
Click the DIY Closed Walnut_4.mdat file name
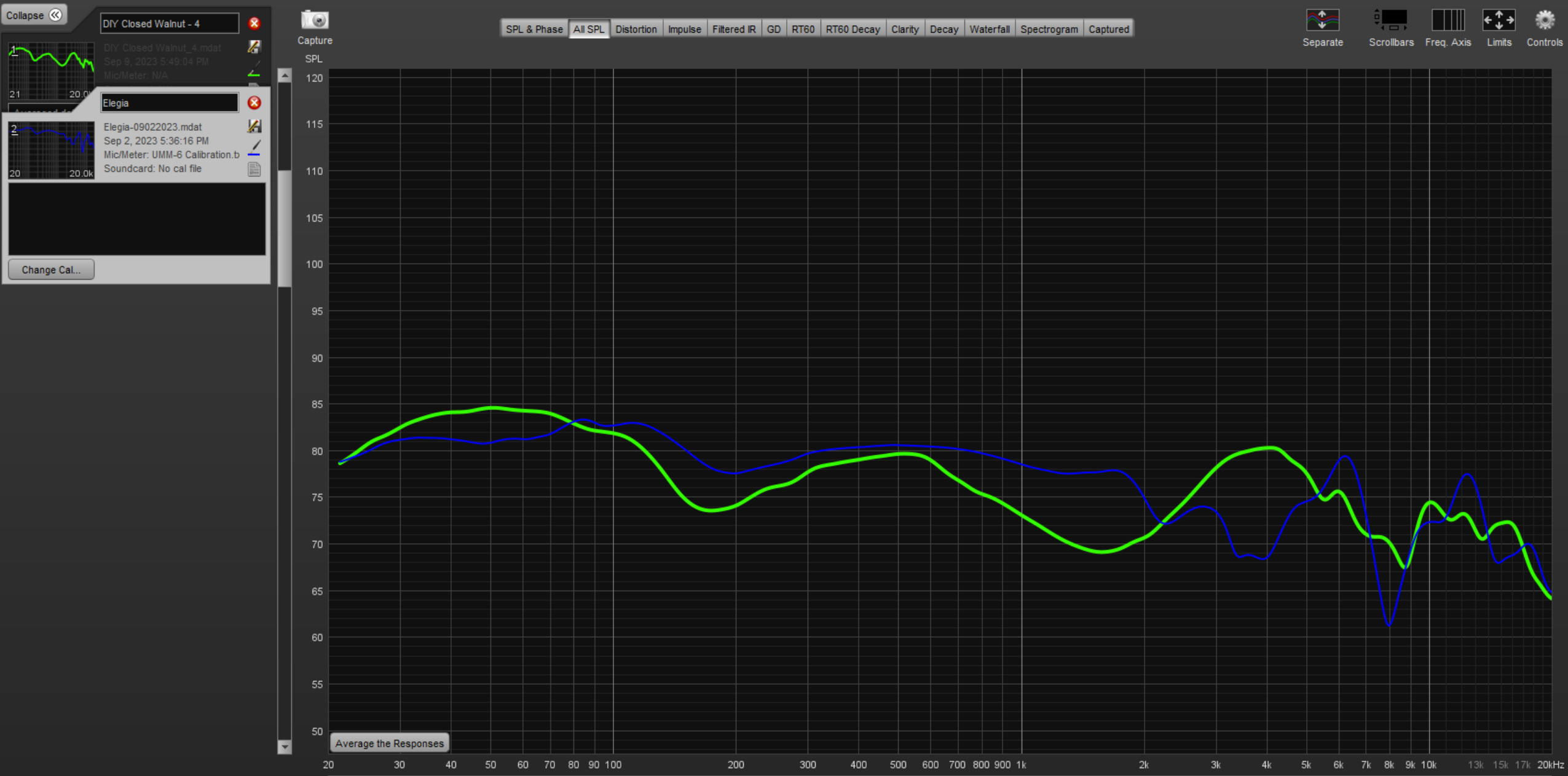point(162,48)
